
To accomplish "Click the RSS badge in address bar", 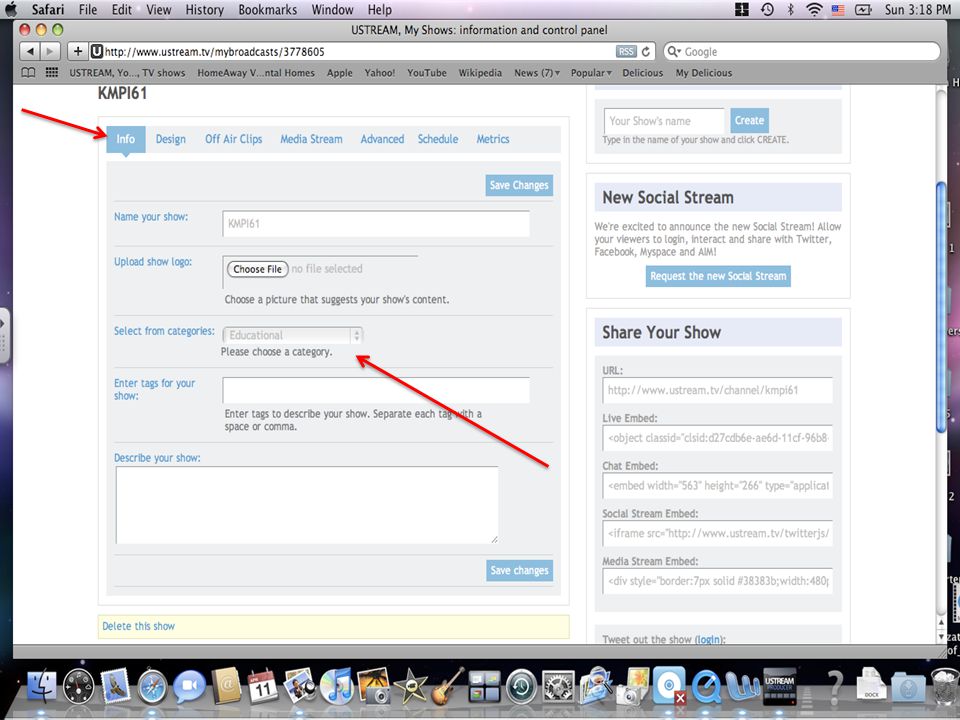I will point(626,52).
